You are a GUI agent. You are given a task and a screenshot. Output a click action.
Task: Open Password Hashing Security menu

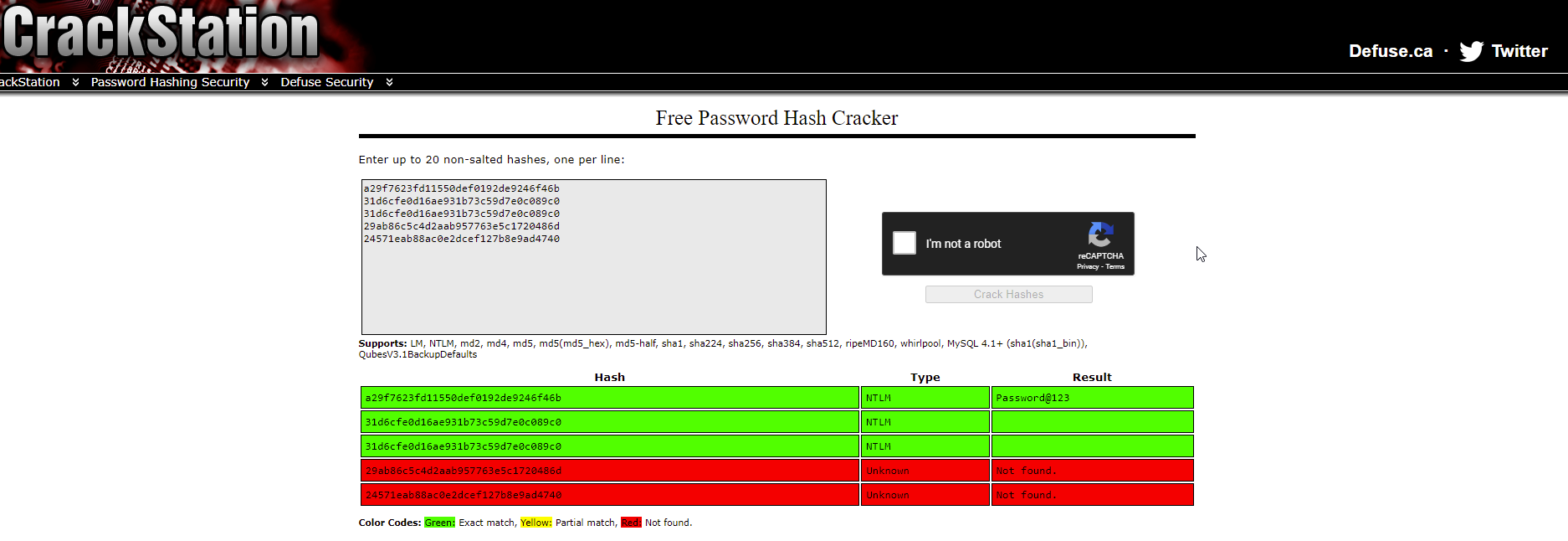point(170,82)
